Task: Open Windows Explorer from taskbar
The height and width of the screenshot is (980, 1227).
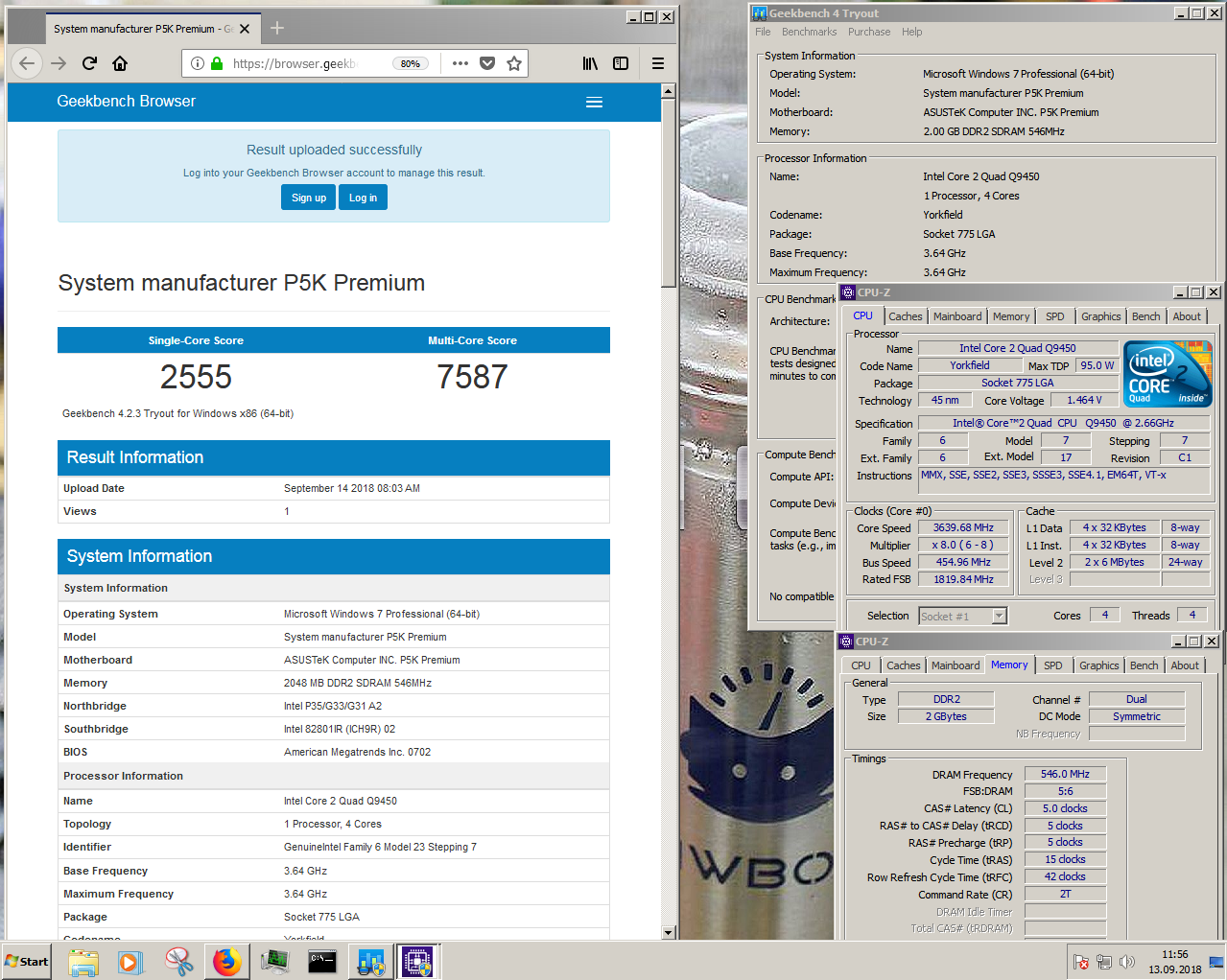Action: 83,962
